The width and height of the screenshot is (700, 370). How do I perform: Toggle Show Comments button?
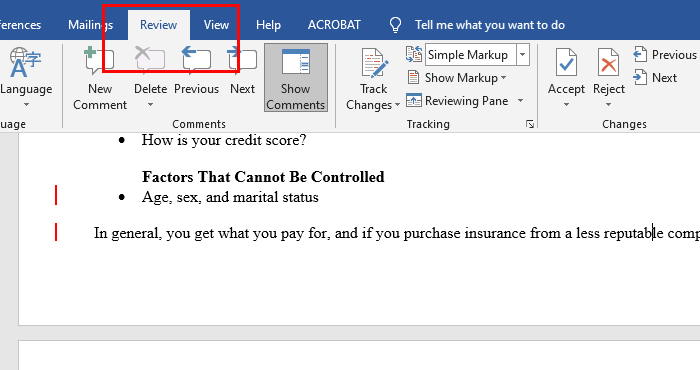[296, 78]
